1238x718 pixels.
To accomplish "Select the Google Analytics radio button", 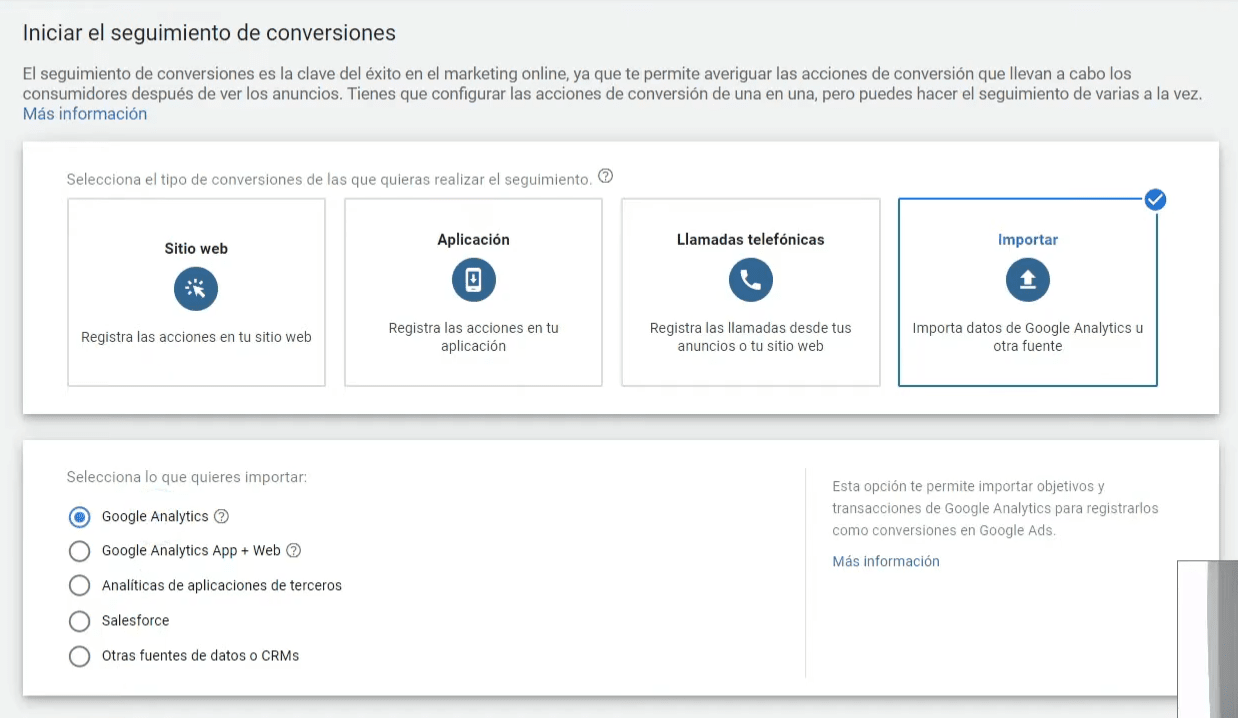I will point(79,517).
